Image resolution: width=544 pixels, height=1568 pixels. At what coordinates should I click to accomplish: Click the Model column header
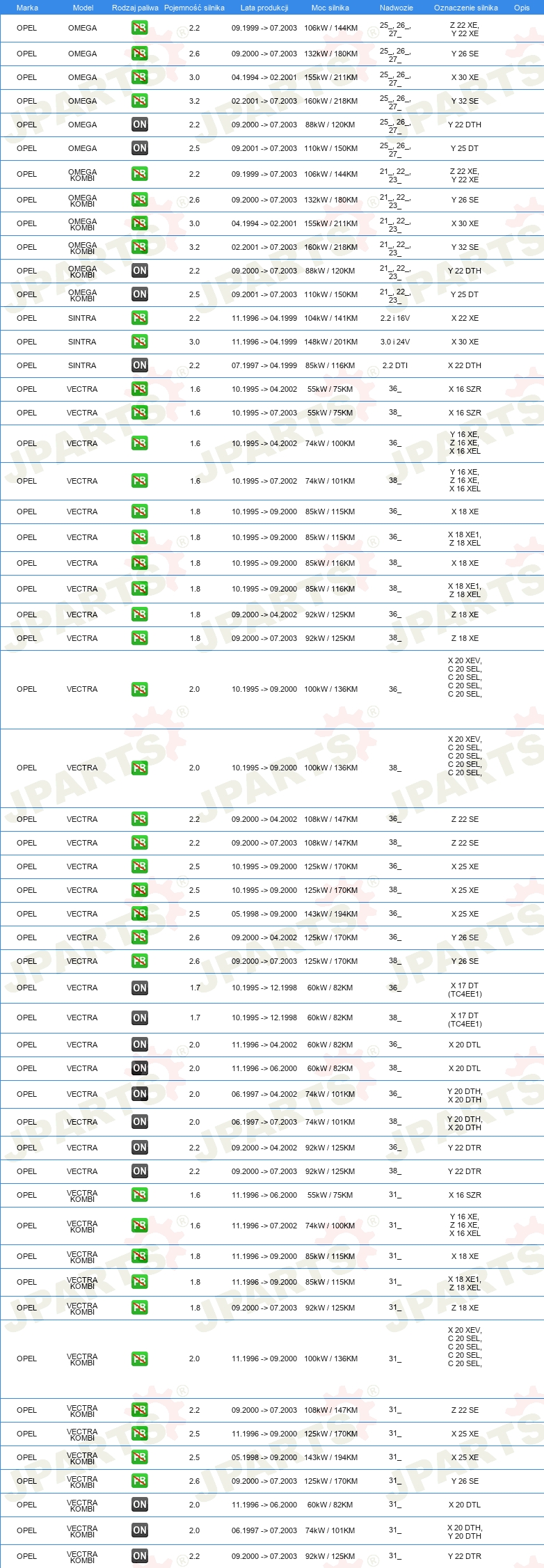point(83,8)
